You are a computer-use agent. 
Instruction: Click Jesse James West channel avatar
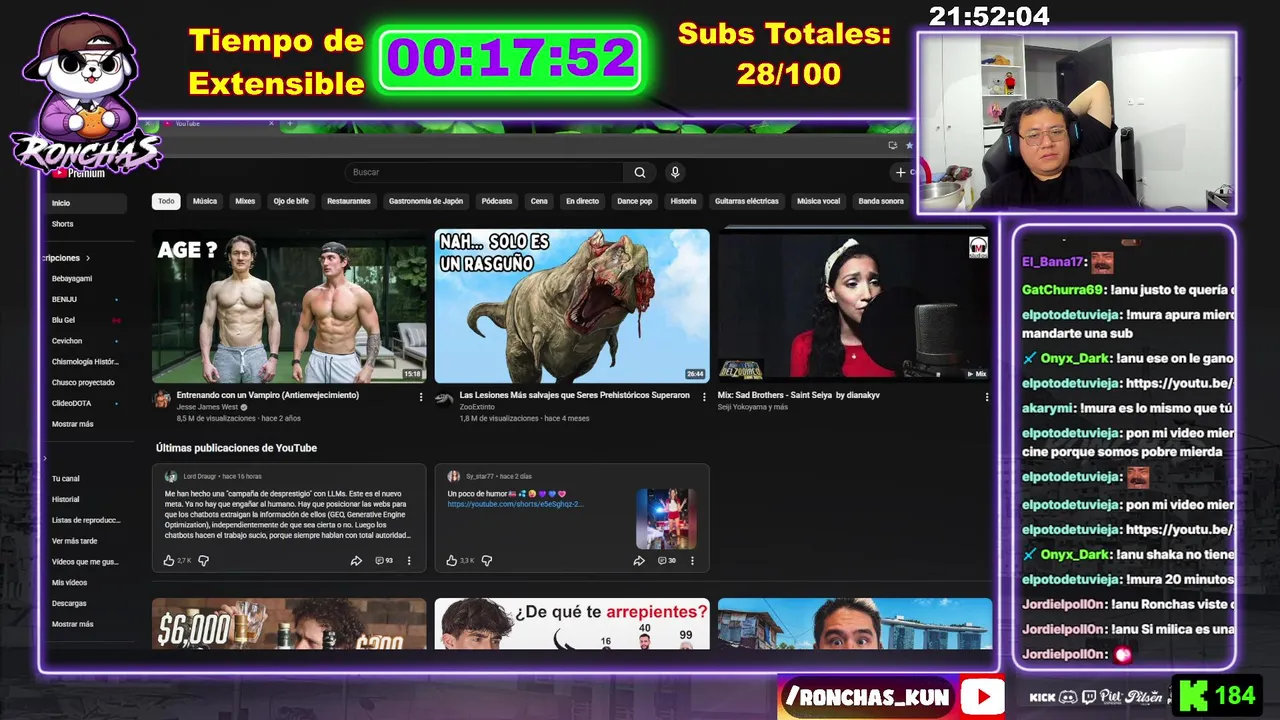point(162,399)
